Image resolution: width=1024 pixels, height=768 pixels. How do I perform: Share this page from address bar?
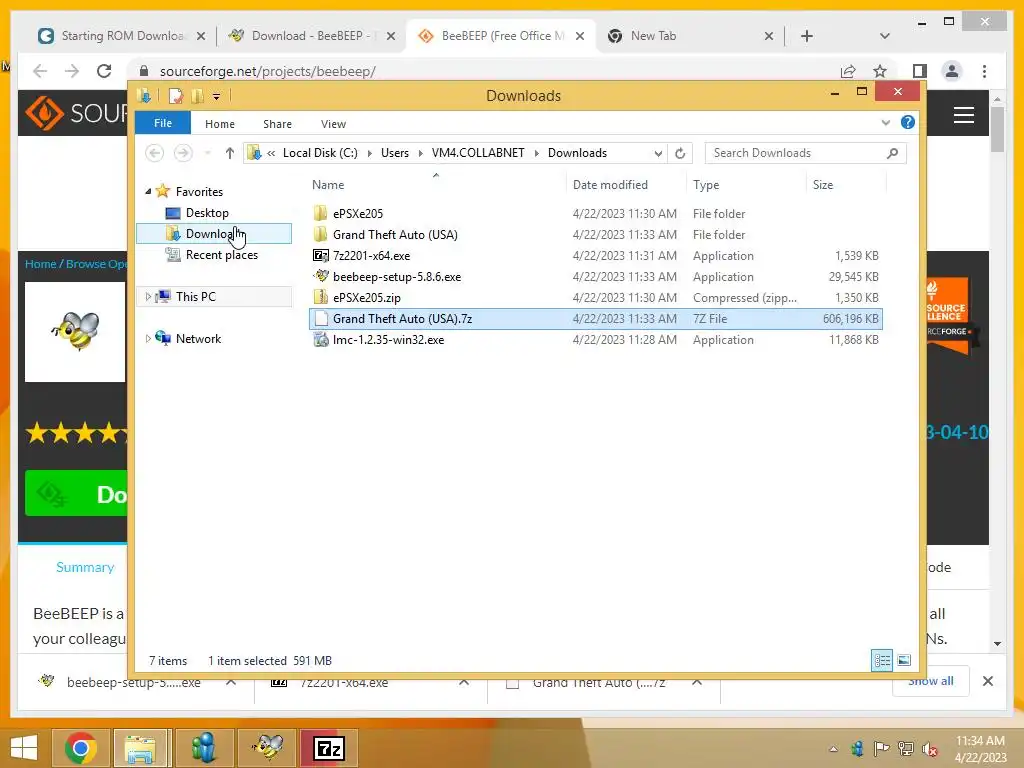point(848,71)
